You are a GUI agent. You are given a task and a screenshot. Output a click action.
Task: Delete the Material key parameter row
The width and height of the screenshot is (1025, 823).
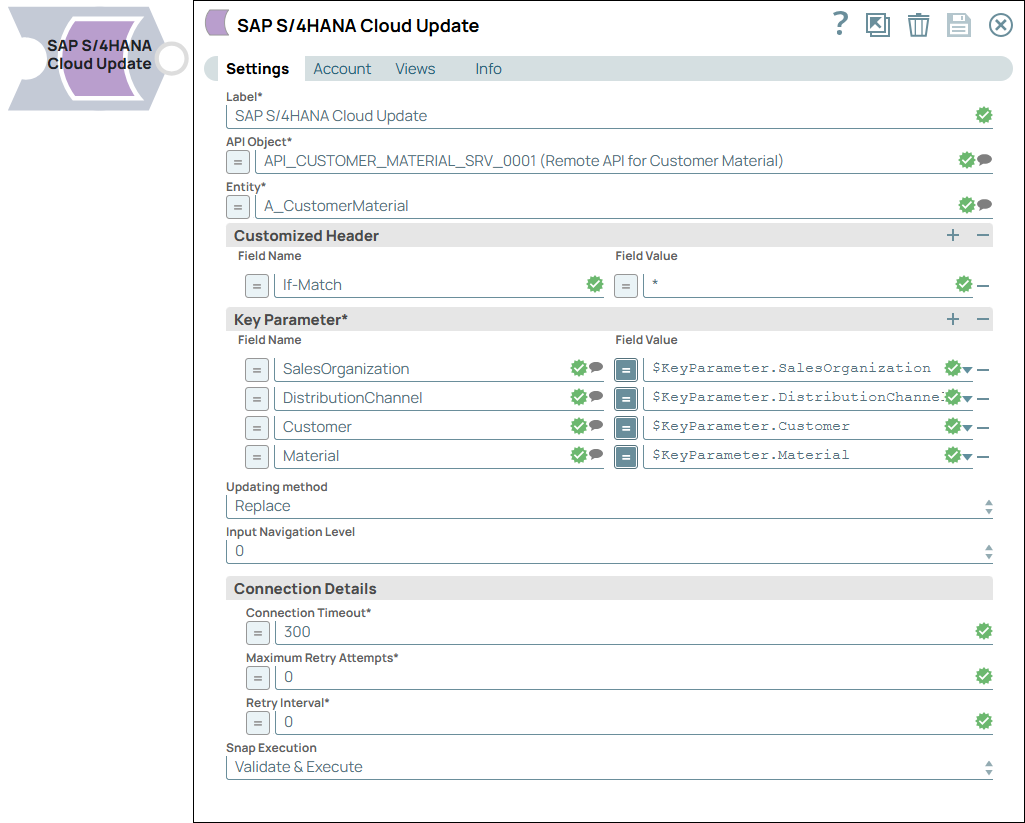983,456
